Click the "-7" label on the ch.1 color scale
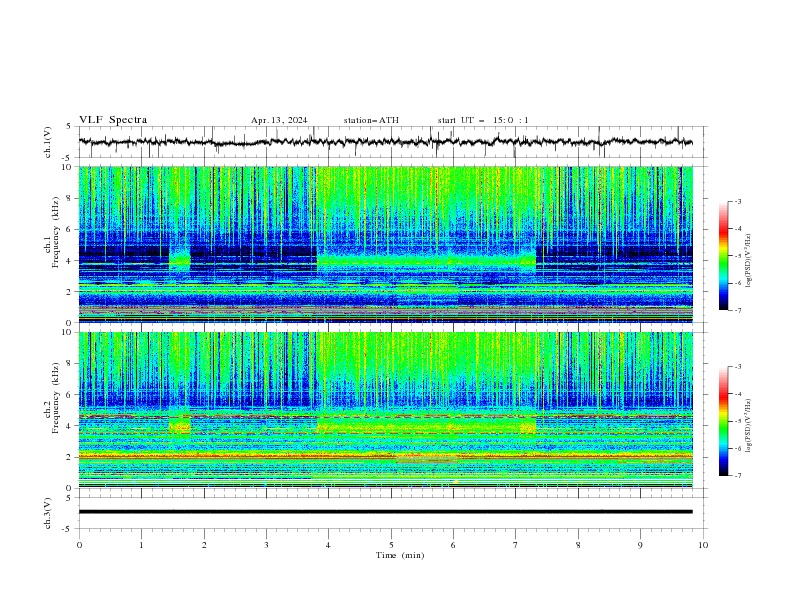Screen dimensions: 792x612 click(x=737, y=310)
